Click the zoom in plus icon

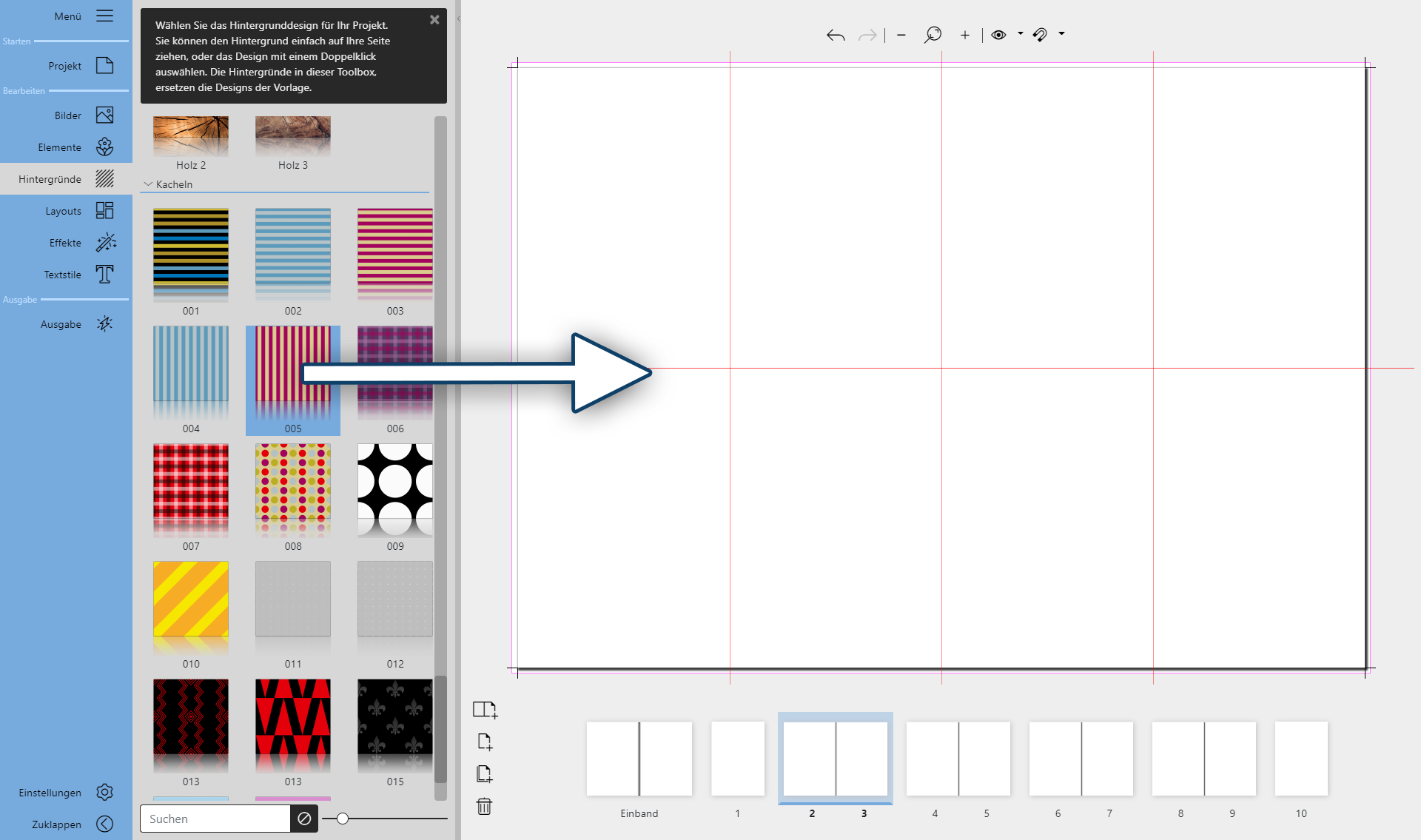pos(964,35)
